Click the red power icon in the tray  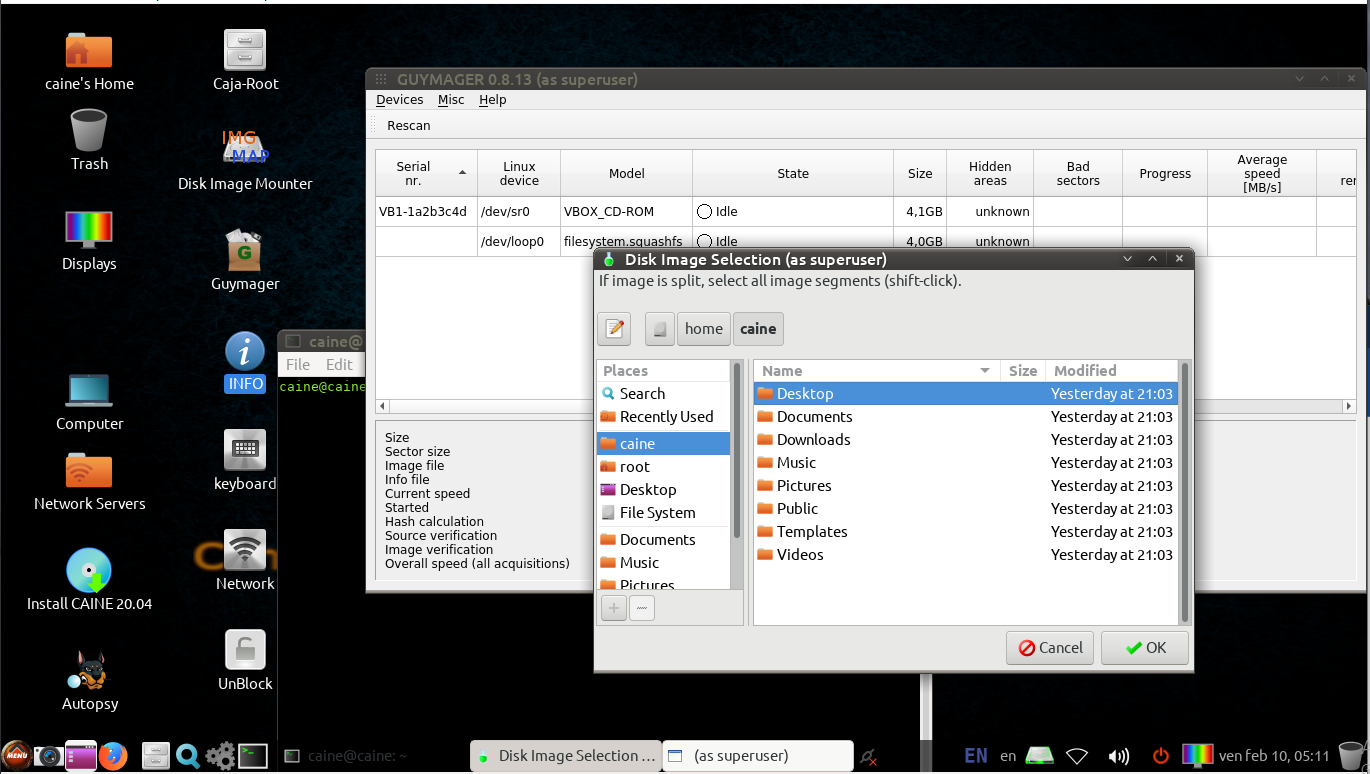[1160, 756]
